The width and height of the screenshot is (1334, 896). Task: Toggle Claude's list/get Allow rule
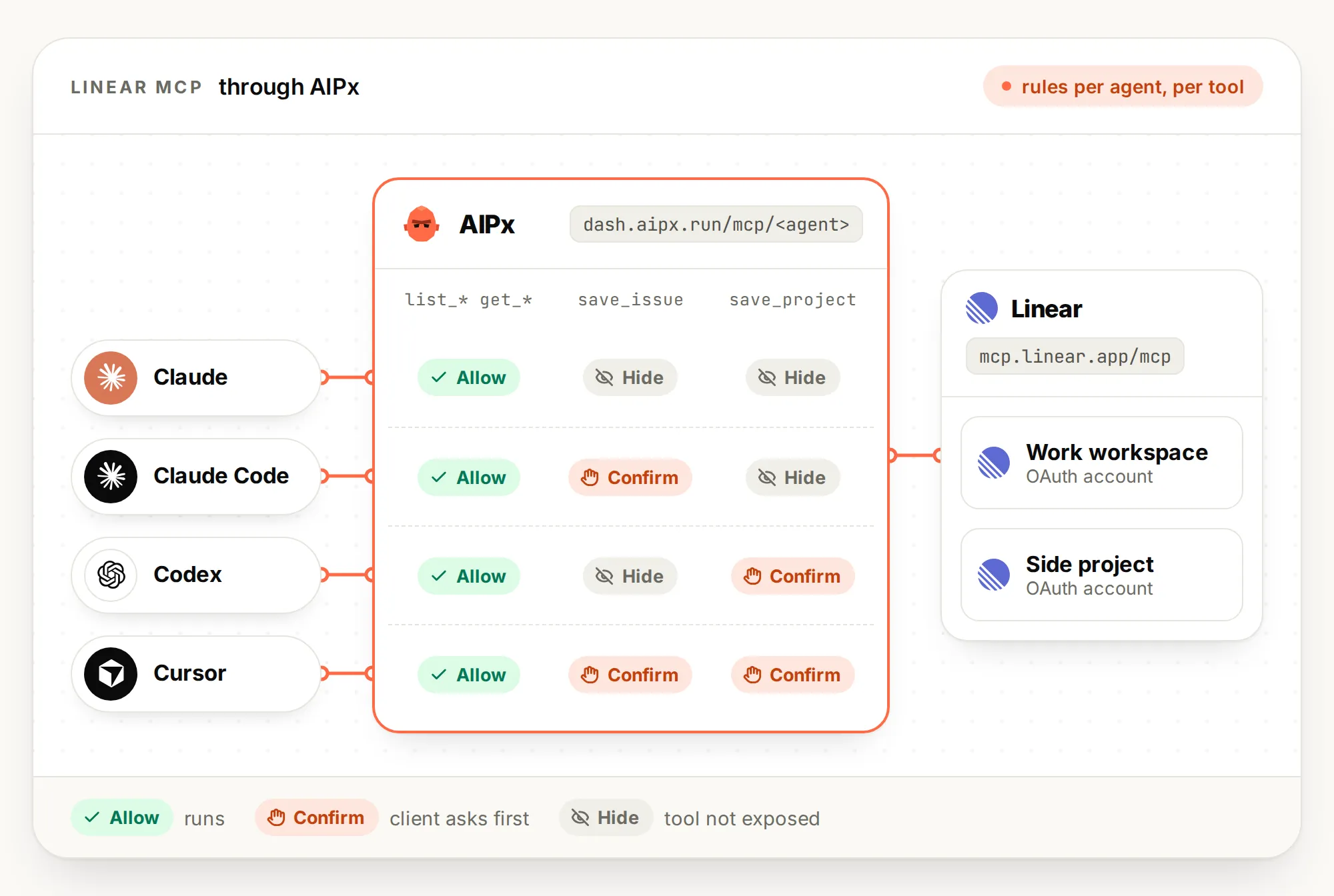point(469,378)
